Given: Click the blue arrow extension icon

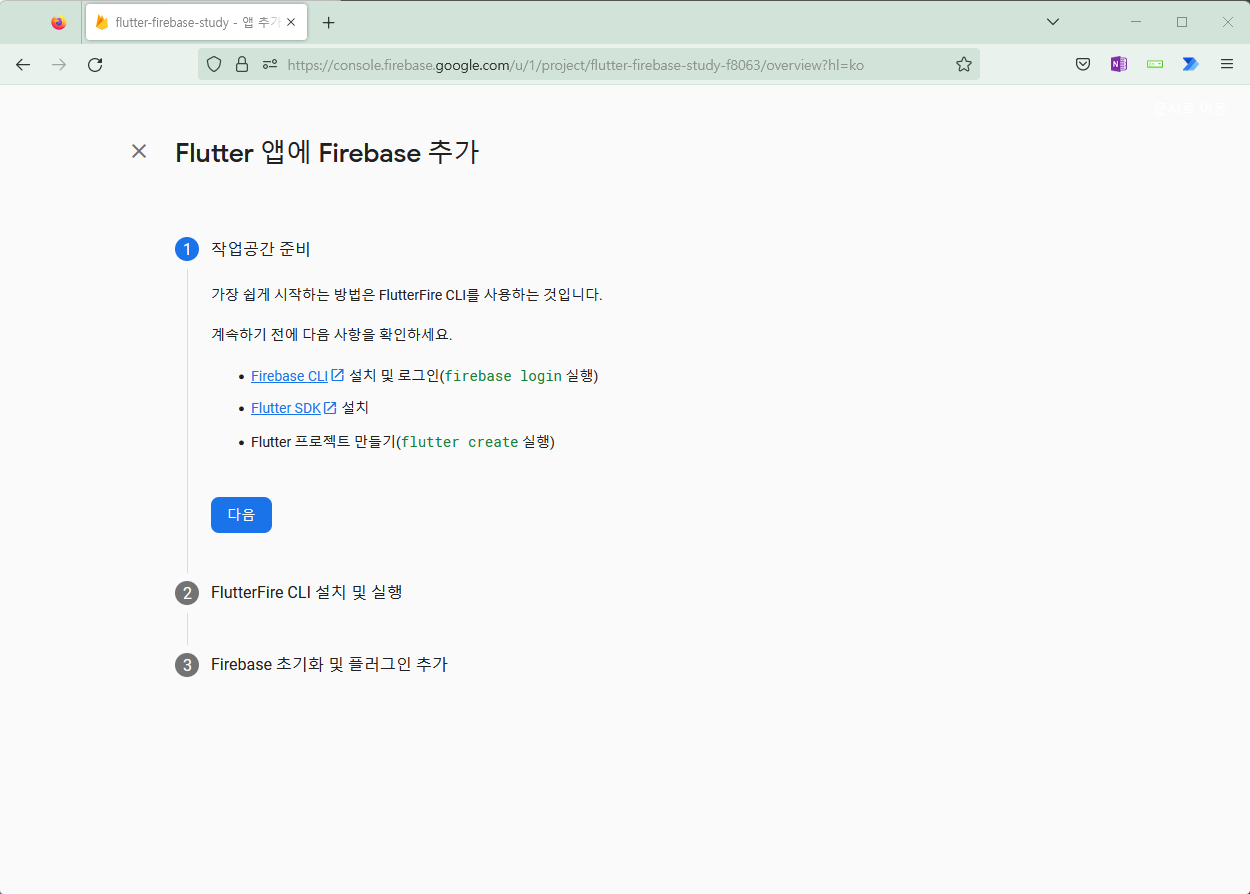Looking at the screenshot, I should point(1190,64).
